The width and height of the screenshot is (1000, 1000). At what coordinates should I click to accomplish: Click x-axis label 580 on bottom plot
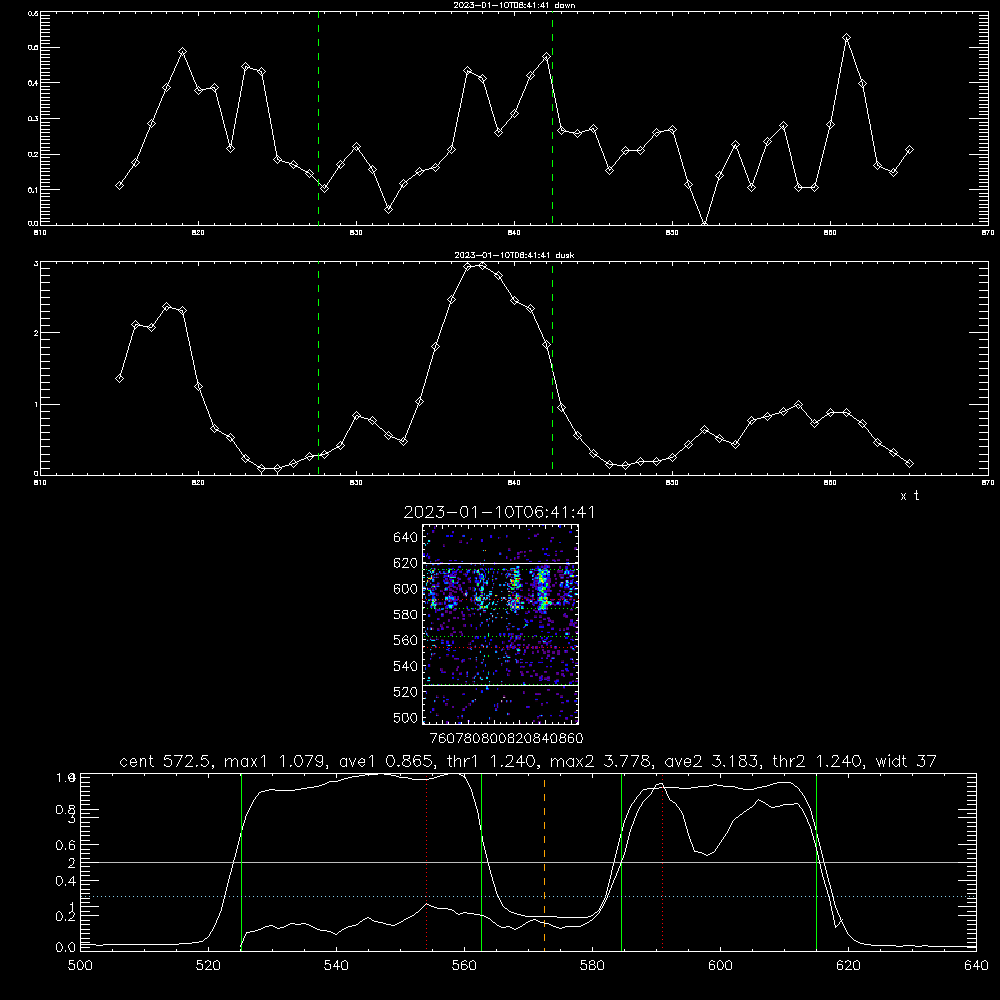click(592, 966)
